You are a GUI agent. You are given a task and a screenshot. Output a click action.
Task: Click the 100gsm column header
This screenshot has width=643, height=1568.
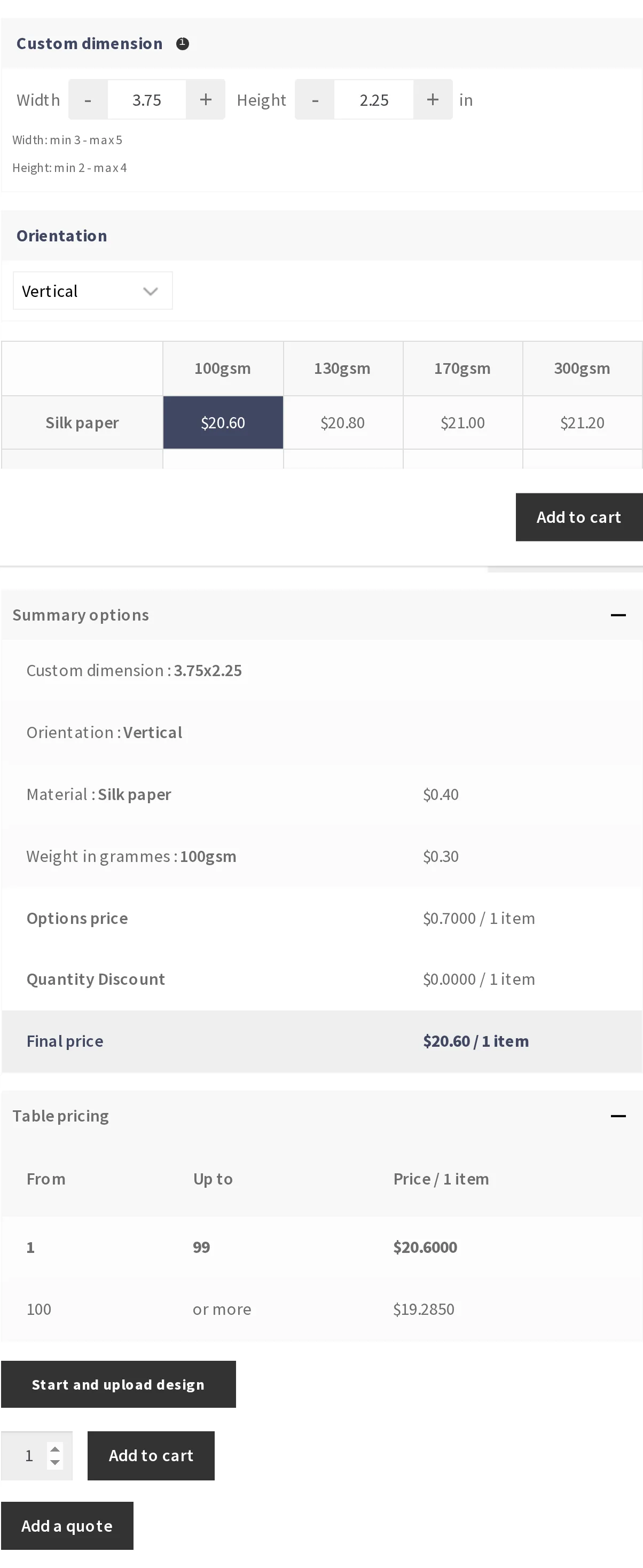[x=223, y=369]
